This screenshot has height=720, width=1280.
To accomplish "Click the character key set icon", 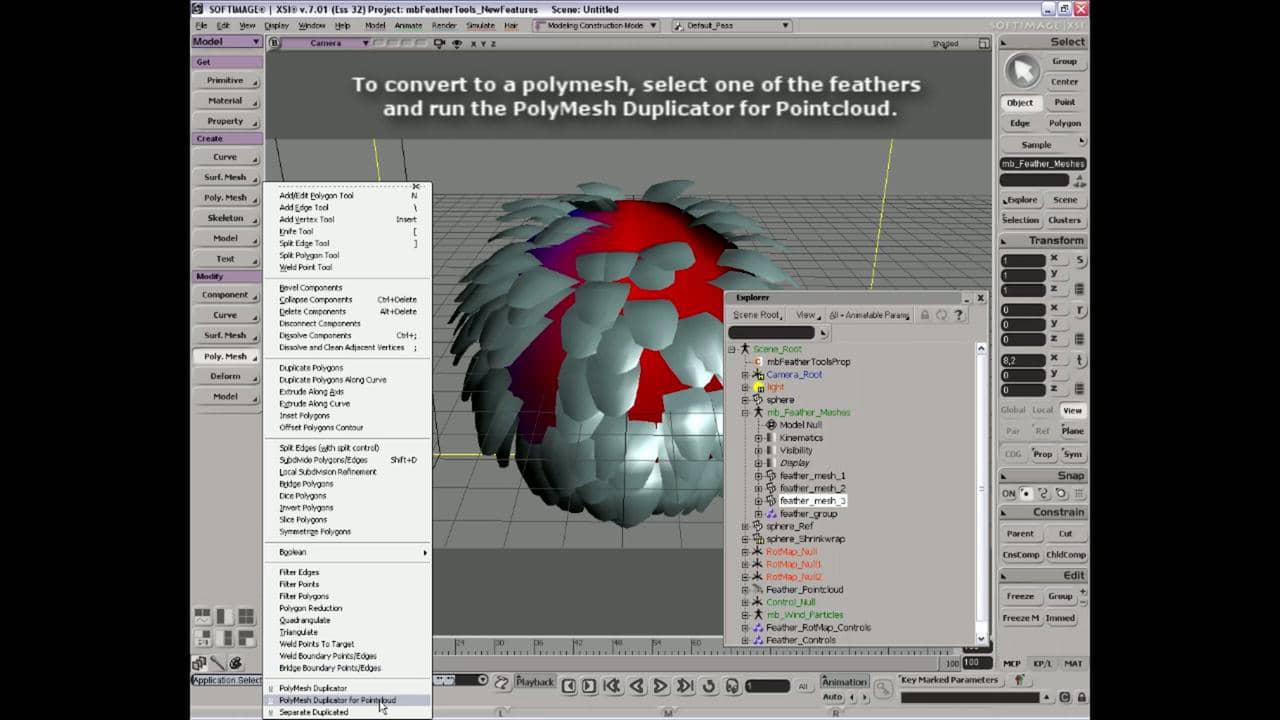I will pos(1019,680).
